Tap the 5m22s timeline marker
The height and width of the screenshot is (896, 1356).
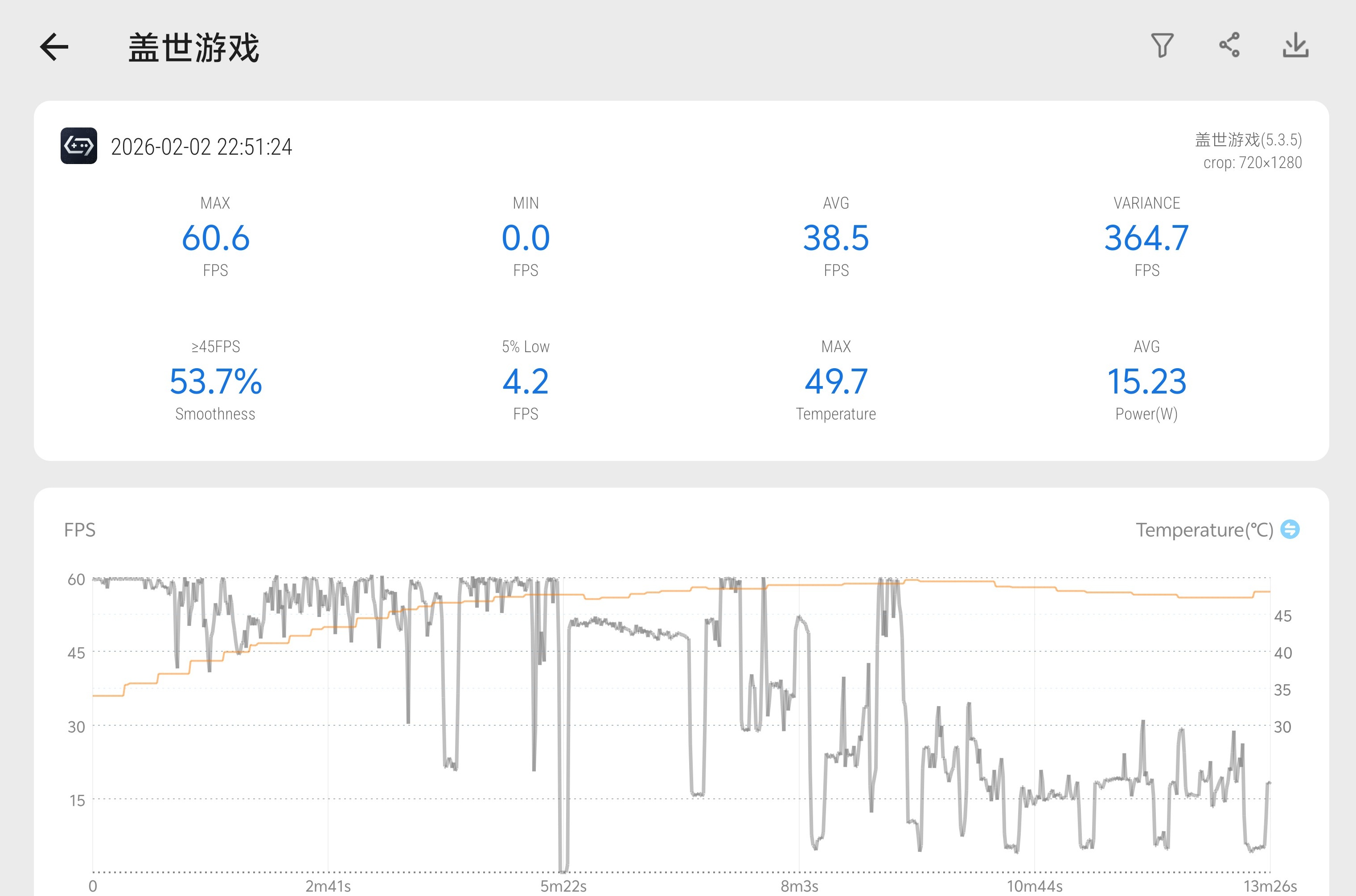[563, 886]
